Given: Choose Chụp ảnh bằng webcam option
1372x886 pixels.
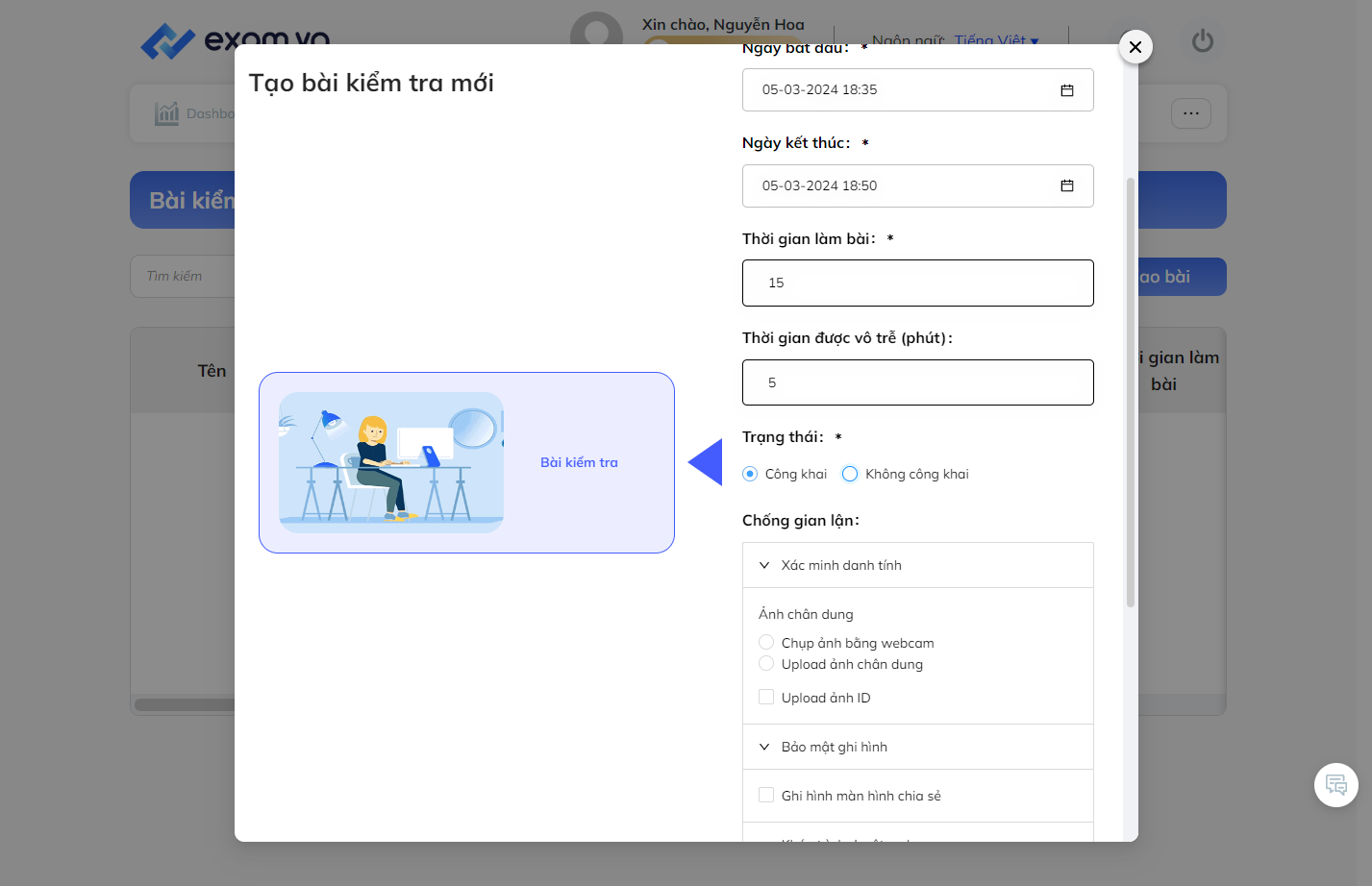Looking at the screenshot, I should coord(766,642).
